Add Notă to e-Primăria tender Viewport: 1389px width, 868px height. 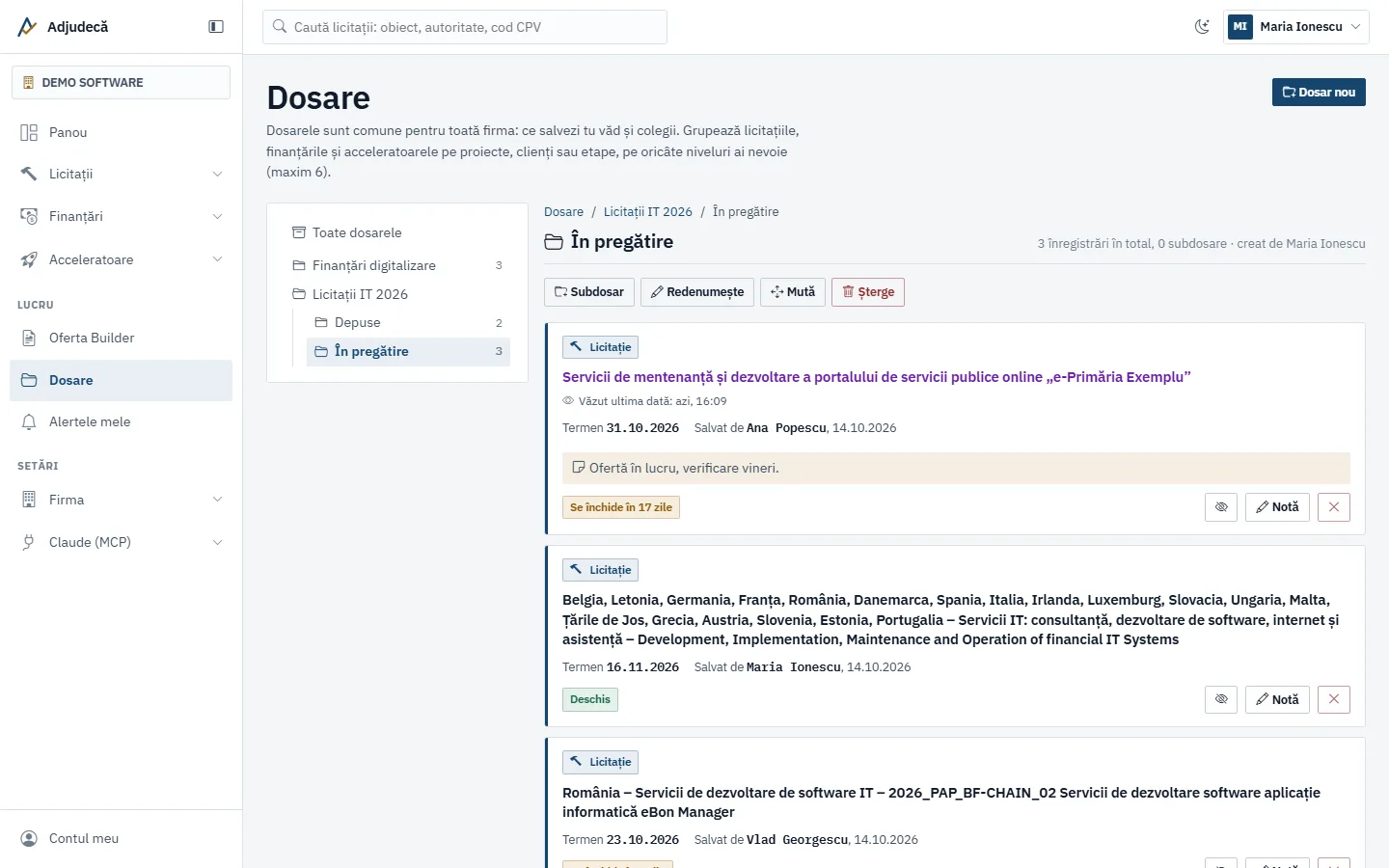click(x=1277, y=507)
